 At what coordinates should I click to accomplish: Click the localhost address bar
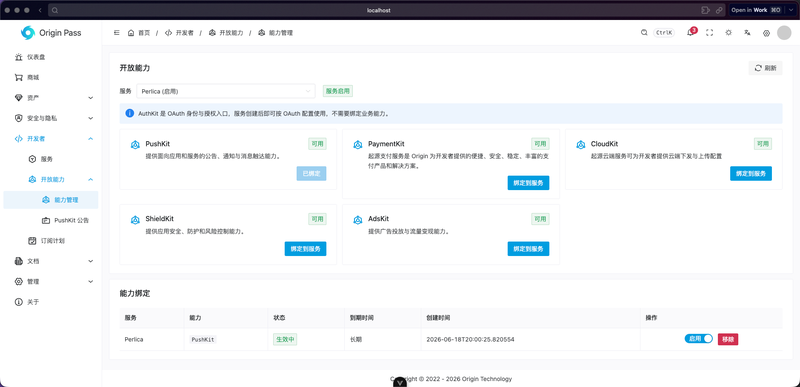click(x=379, y=10)
